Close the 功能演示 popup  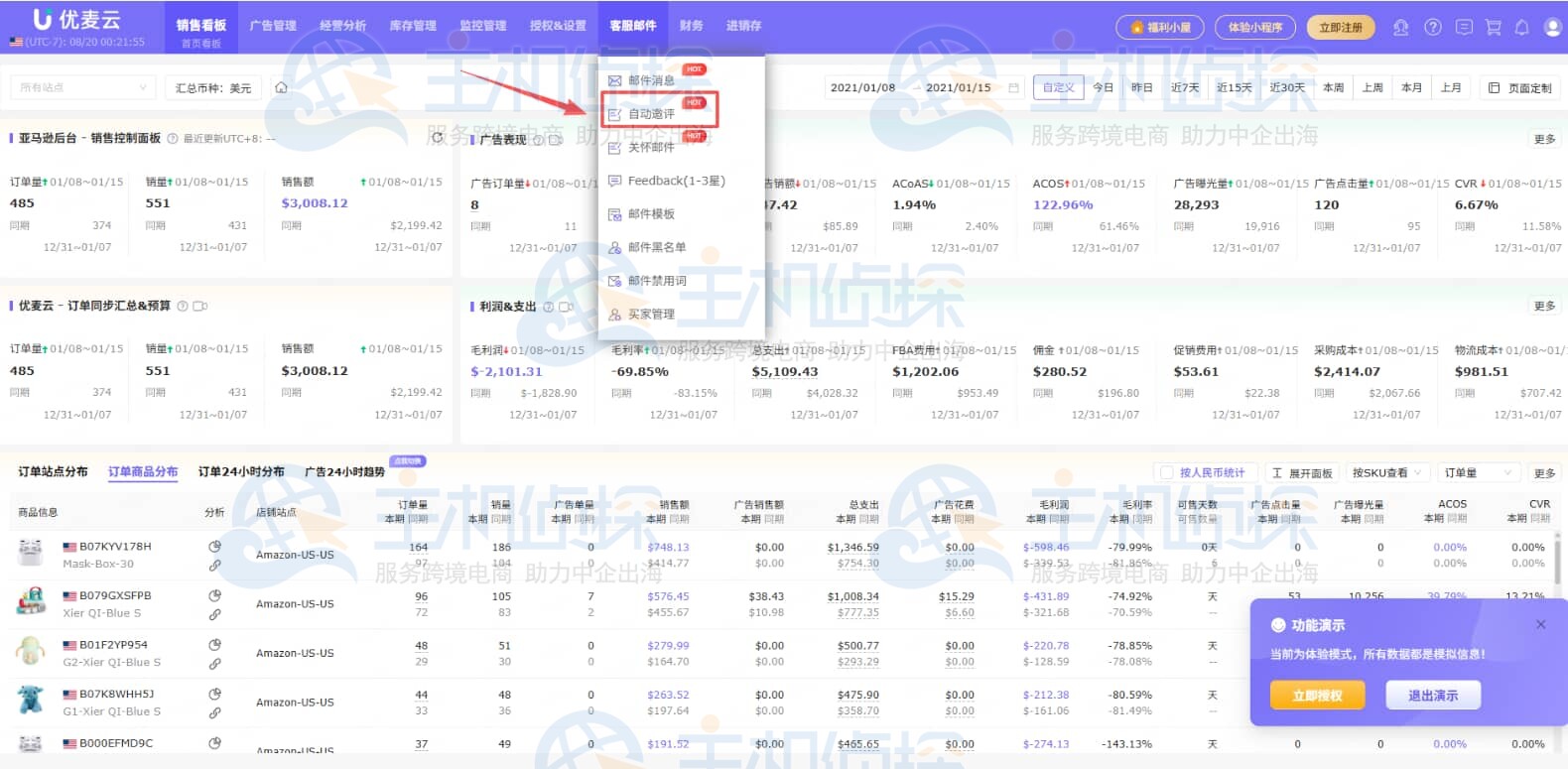click(1541, 624)
